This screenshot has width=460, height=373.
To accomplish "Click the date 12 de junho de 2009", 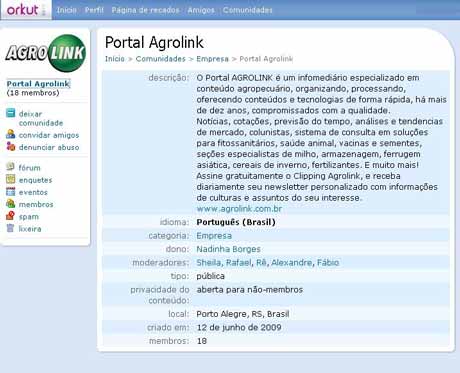I will click(x=239, y=327).
